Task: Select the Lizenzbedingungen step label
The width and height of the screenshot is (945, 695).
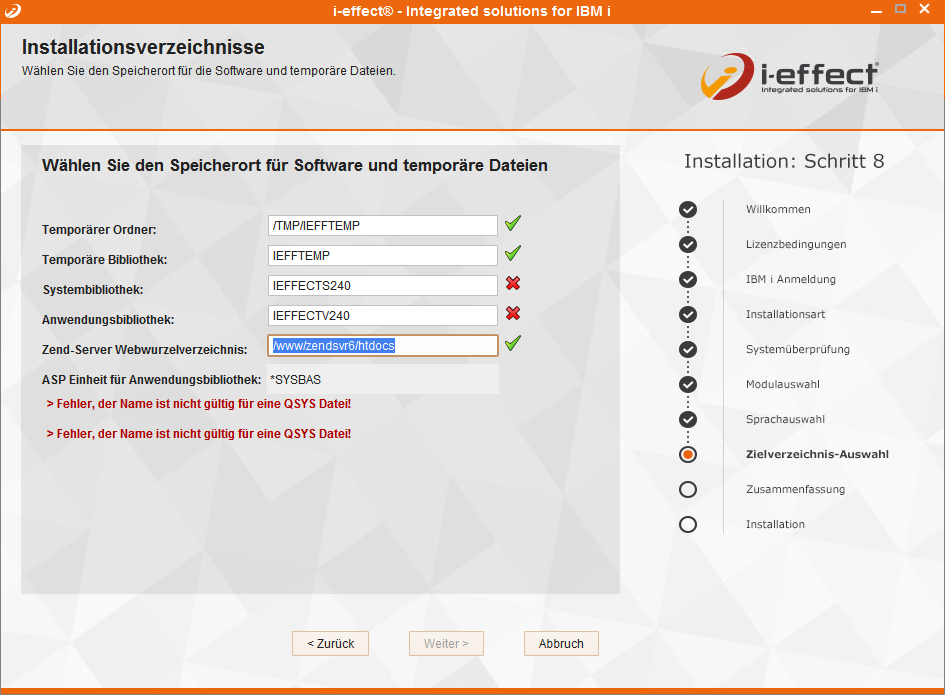Action: (795, 244)
